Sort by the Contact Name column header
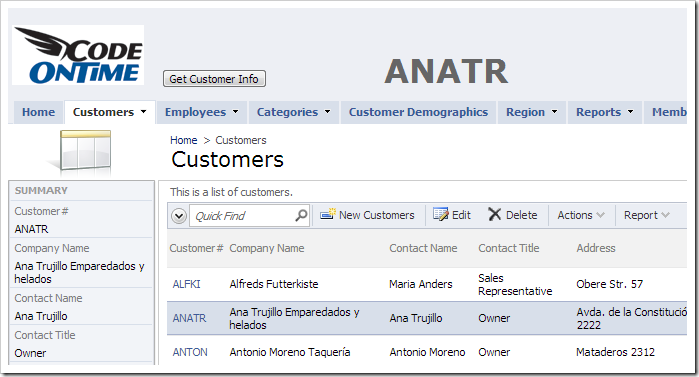This screenshot has height=377, width=699. point(423,248)
